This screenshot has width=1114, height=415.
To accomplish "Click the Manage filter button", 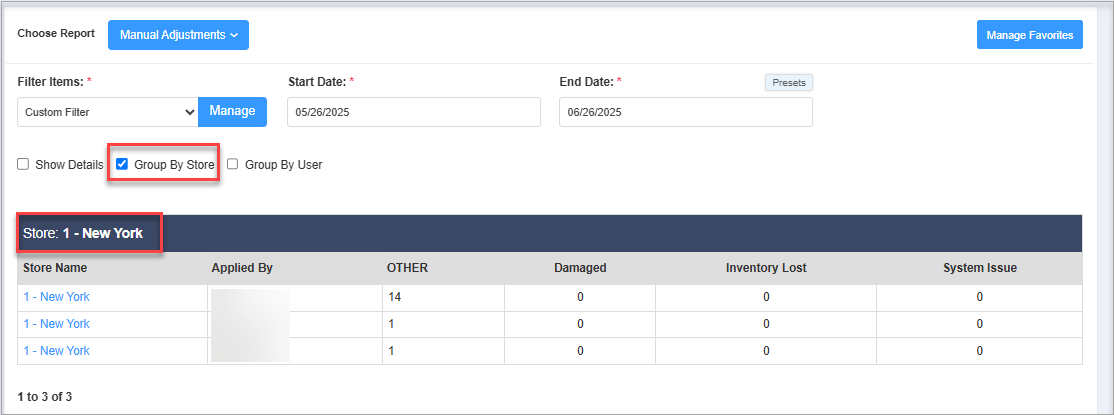I will 232,111.
